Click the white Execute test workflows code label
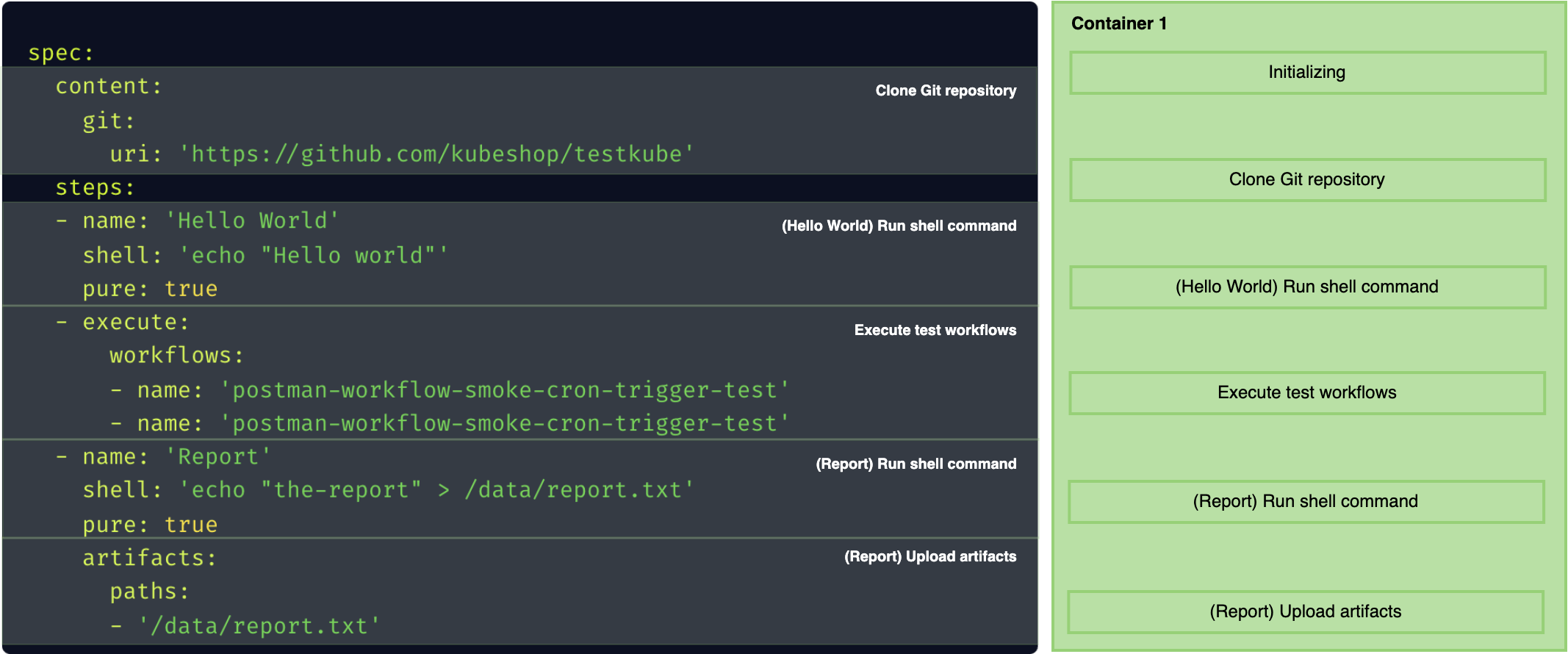The image size is (1568, 654). point(935,330)
